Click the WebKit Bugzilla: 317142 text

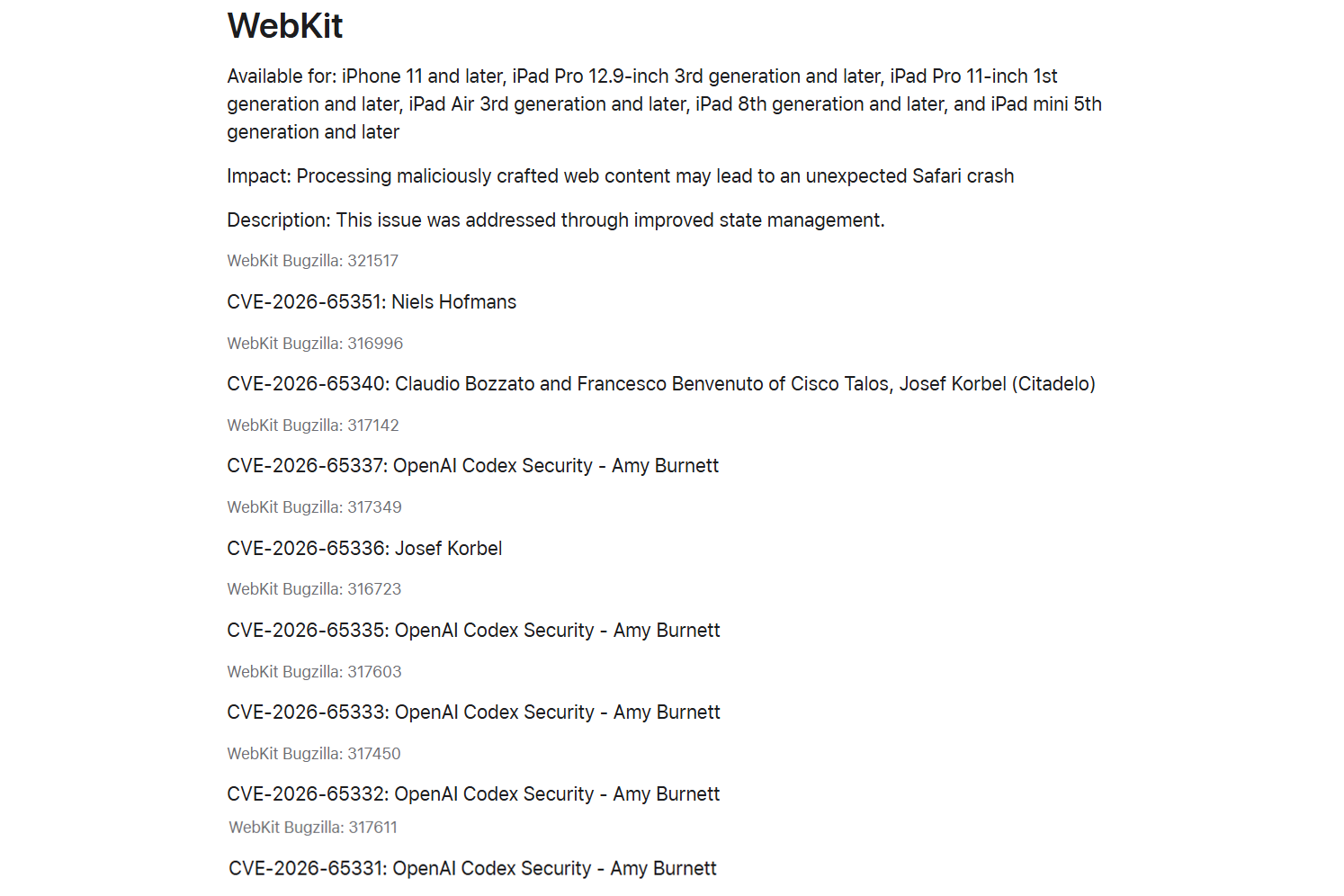click(313, 426)
